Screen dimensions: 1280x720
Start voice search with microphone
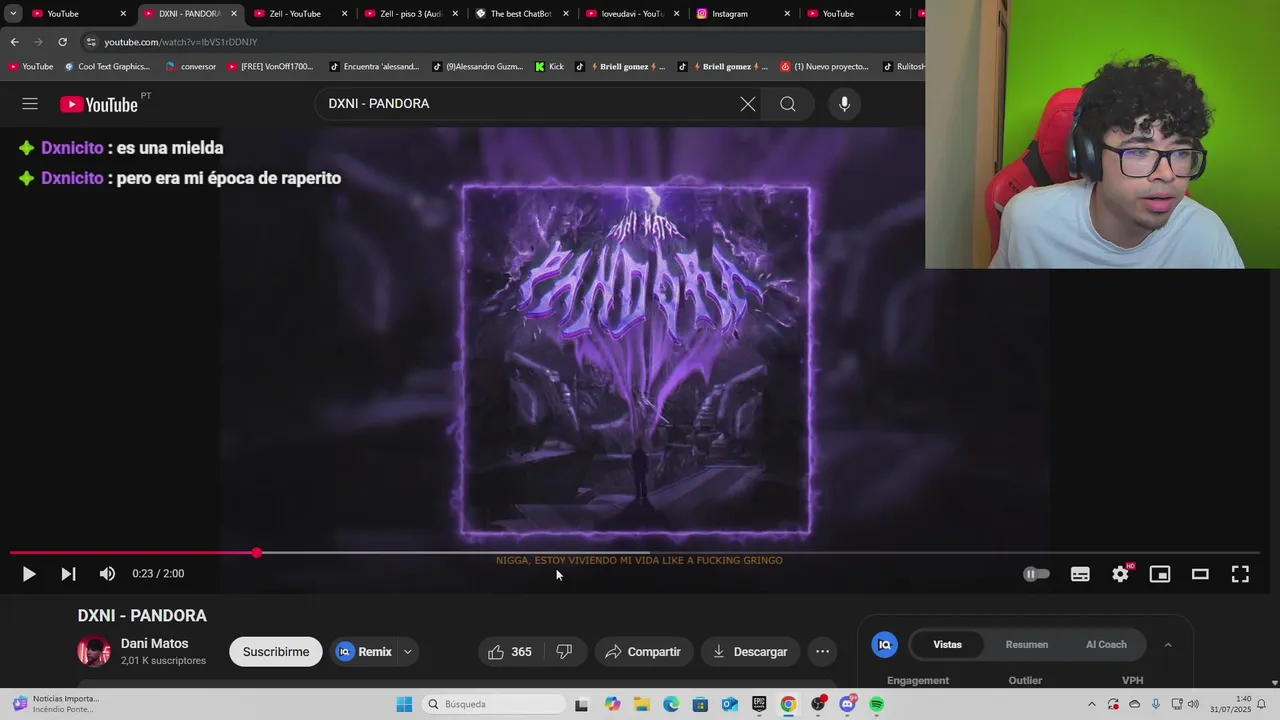844,104
